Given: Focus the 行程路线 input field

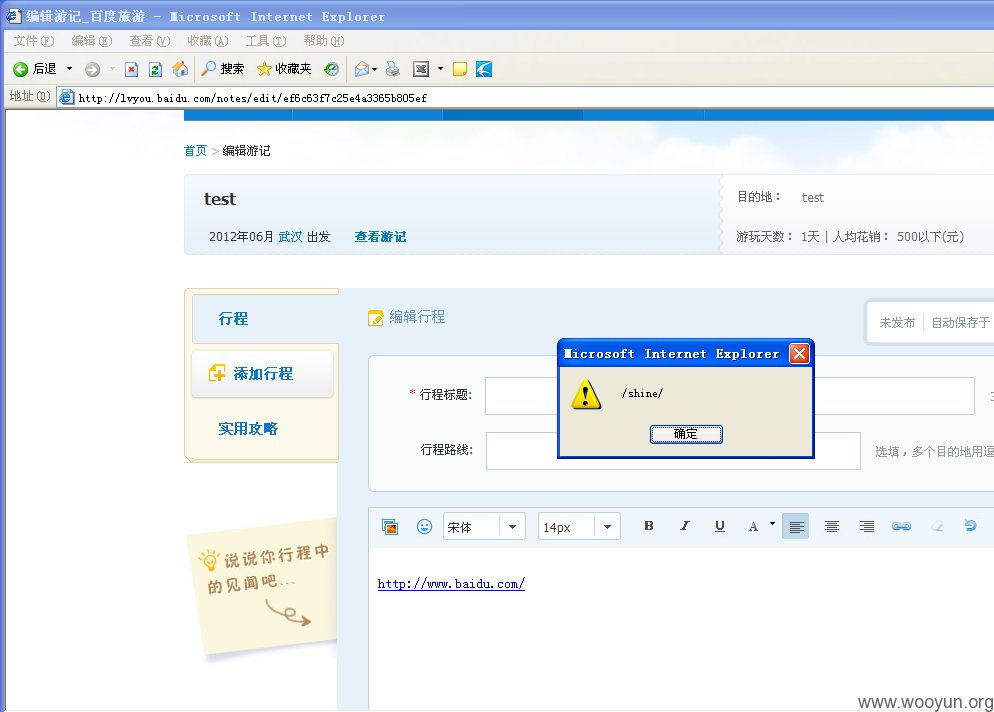Looking at the screenshot, I should 673,451.
